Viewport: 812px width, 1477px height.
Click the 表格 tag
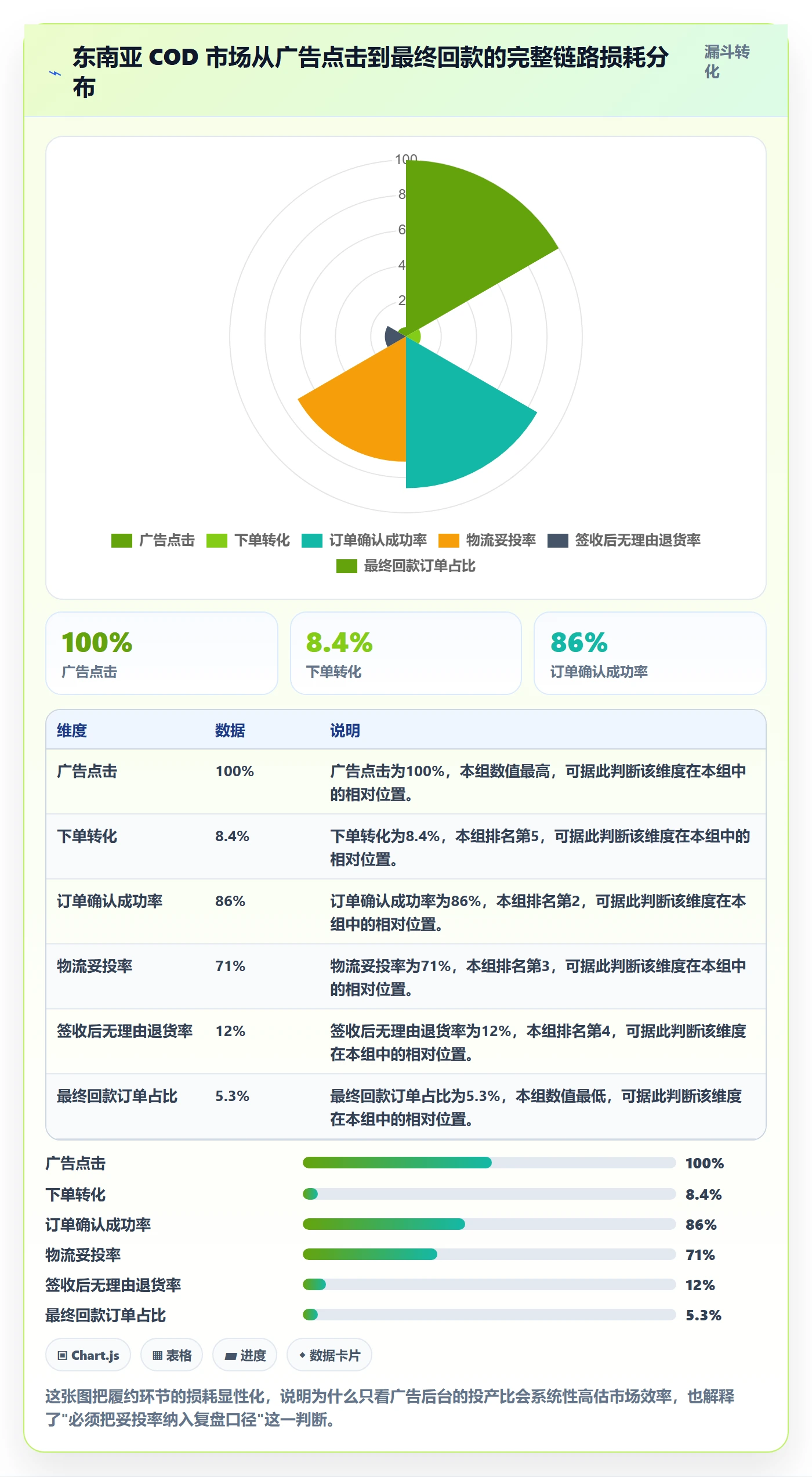pos(172,1355)
